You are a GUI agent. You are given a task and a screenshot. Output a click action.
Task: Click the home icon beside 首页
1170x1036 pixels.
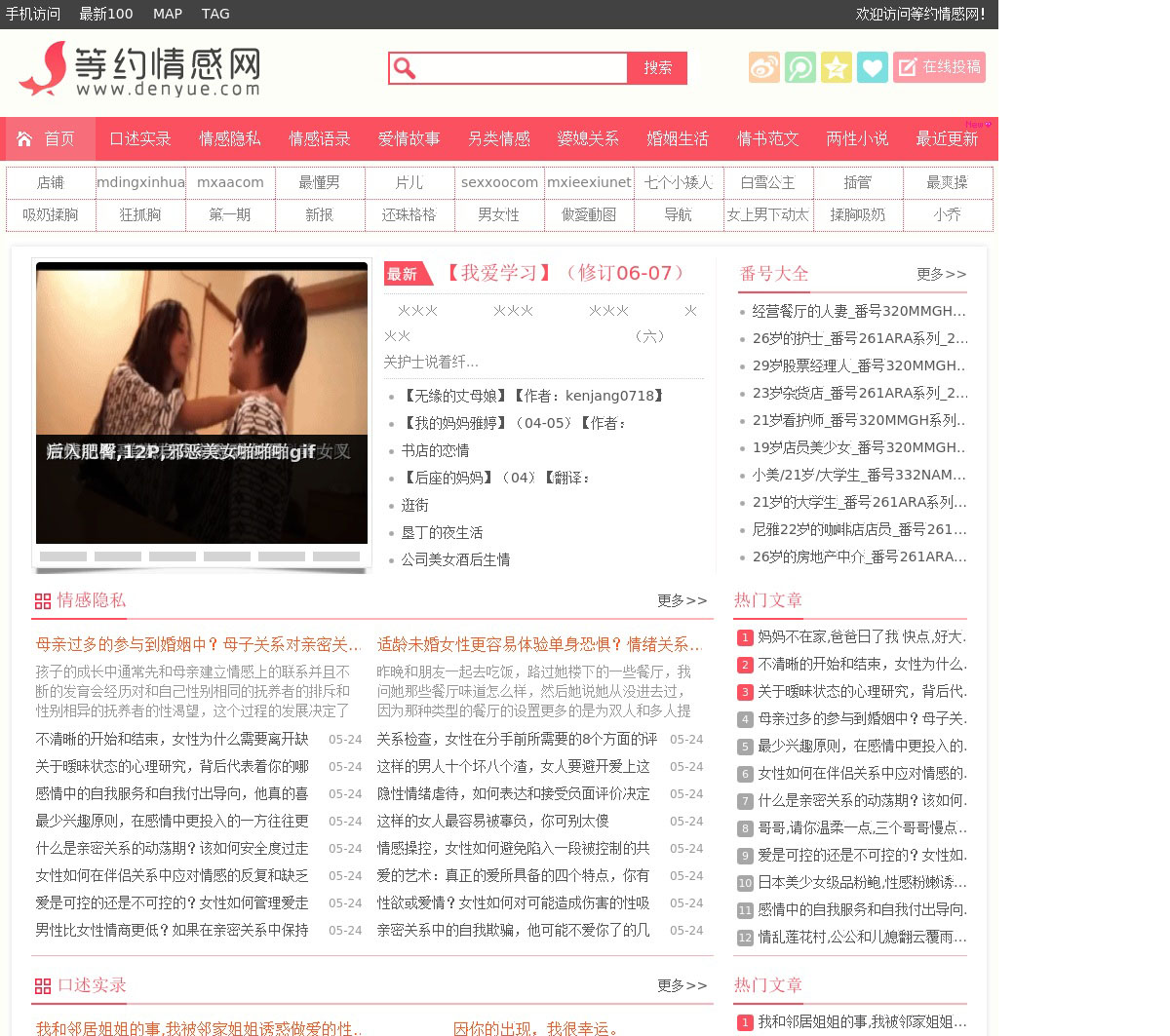click(x=25, y=138)
